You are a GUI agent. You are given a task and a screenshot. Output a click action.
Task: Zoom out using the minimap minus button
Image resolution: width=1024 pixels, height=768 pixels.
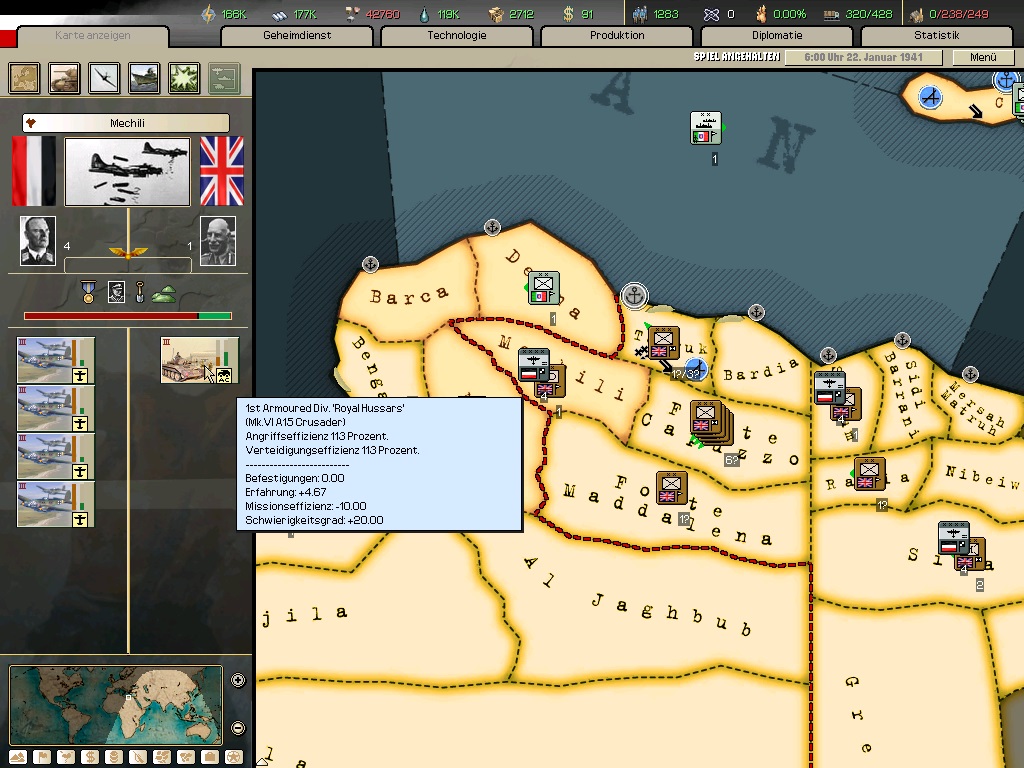tap(238, 727)
